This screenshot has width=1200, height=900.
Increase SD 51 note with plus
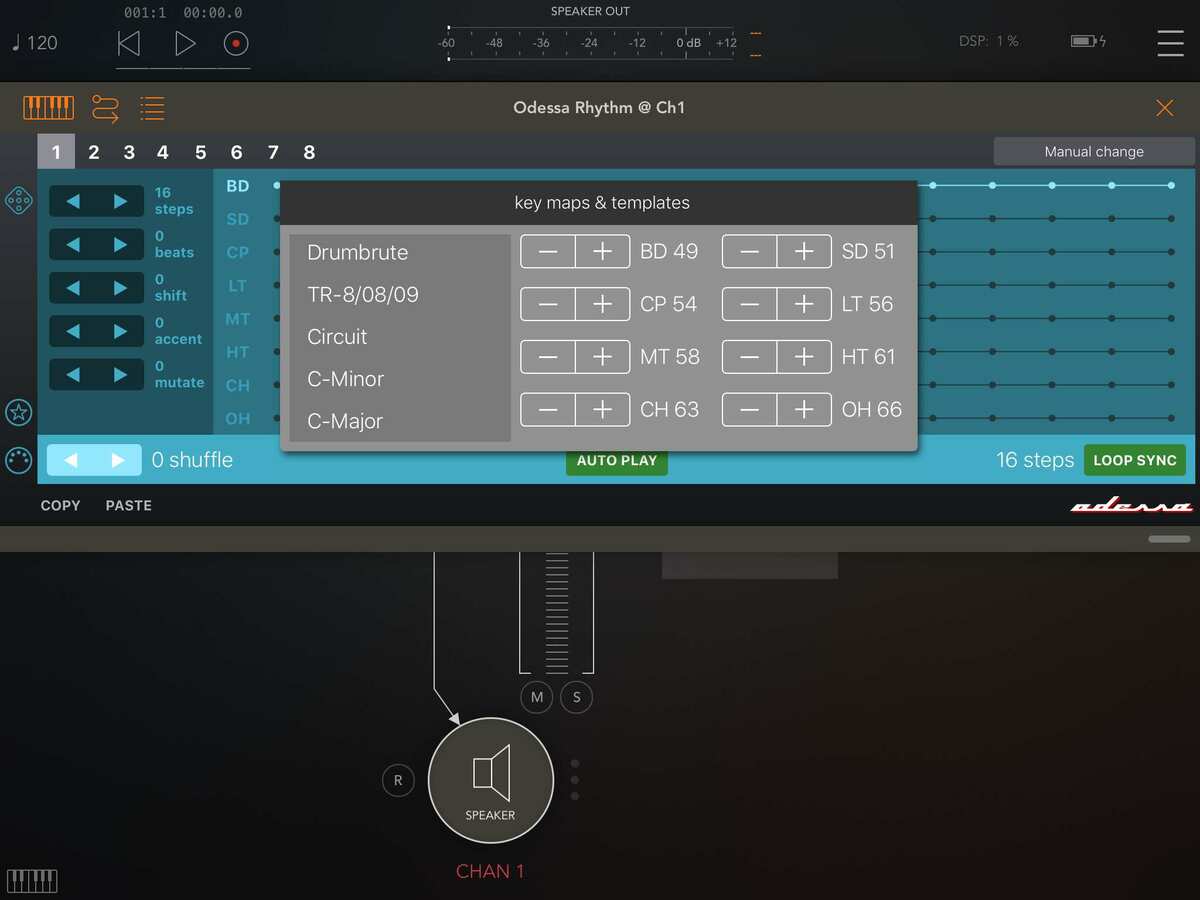tap(804, 252)
